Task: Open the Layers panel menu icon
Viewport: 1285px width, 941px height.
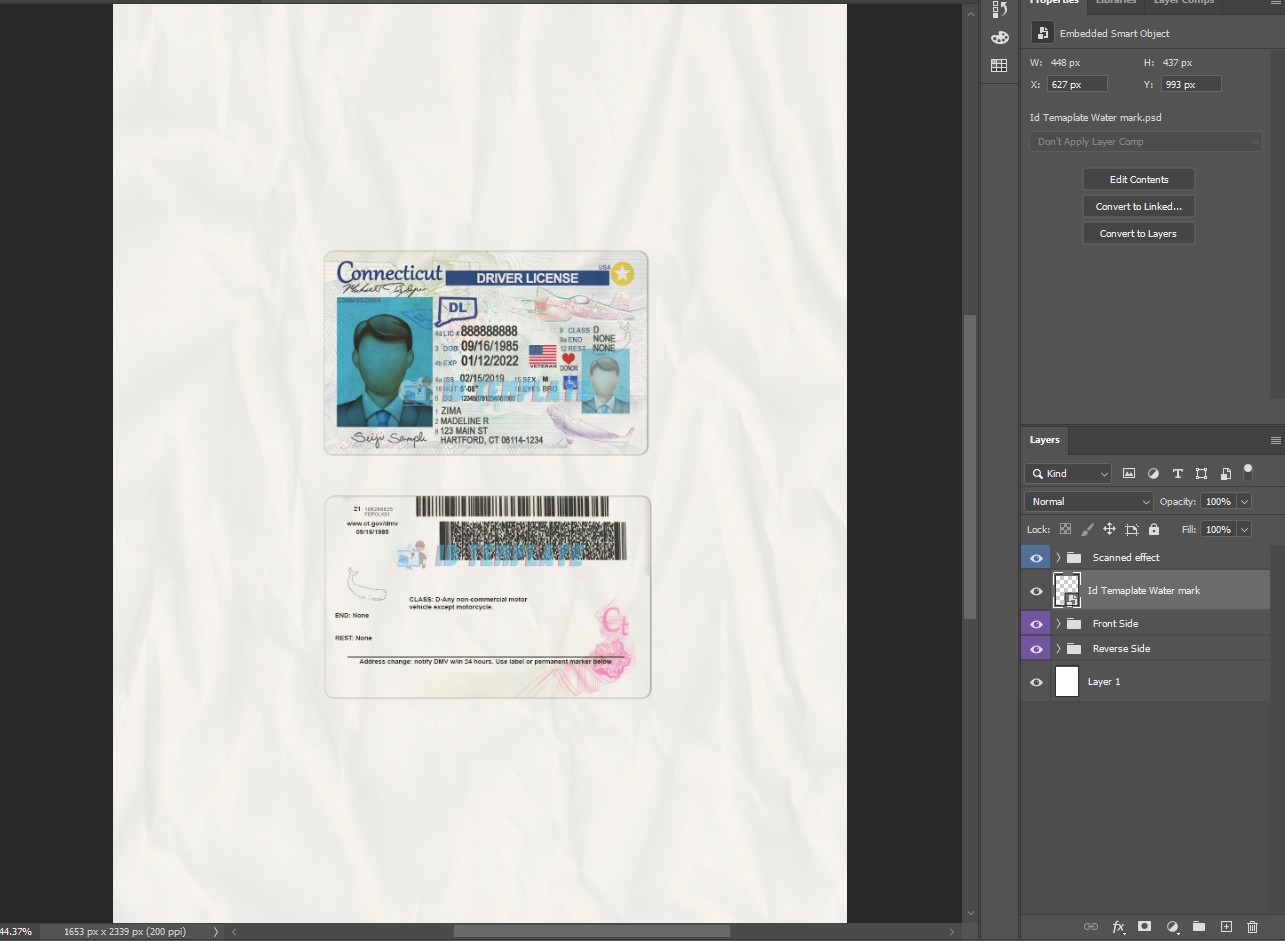Action: (x=1275, y=440)
